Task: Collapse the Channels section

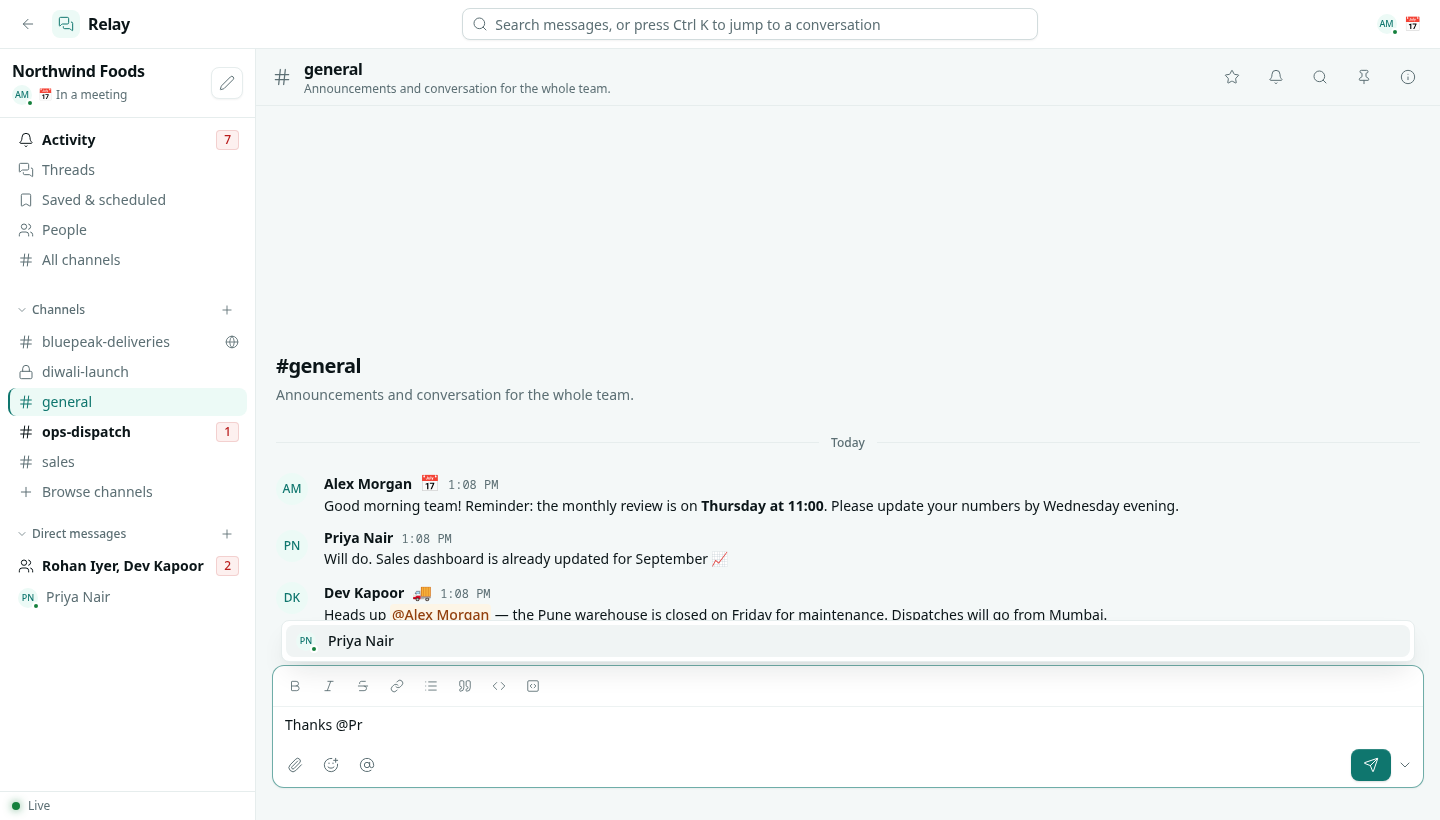Action: [x=52, y=310]
